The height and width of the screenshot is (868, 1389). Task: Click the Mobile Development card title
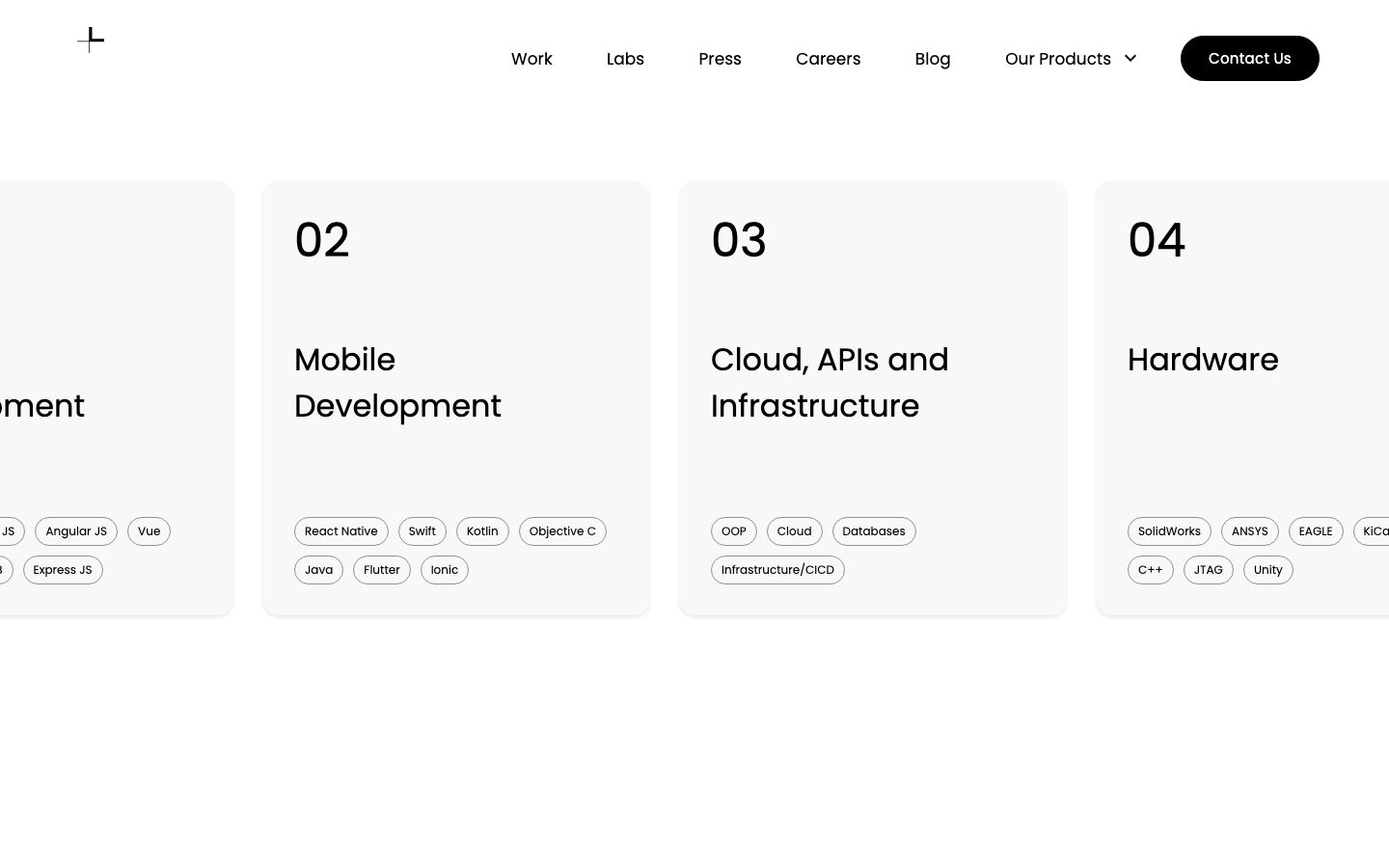[x=397, y=383]
